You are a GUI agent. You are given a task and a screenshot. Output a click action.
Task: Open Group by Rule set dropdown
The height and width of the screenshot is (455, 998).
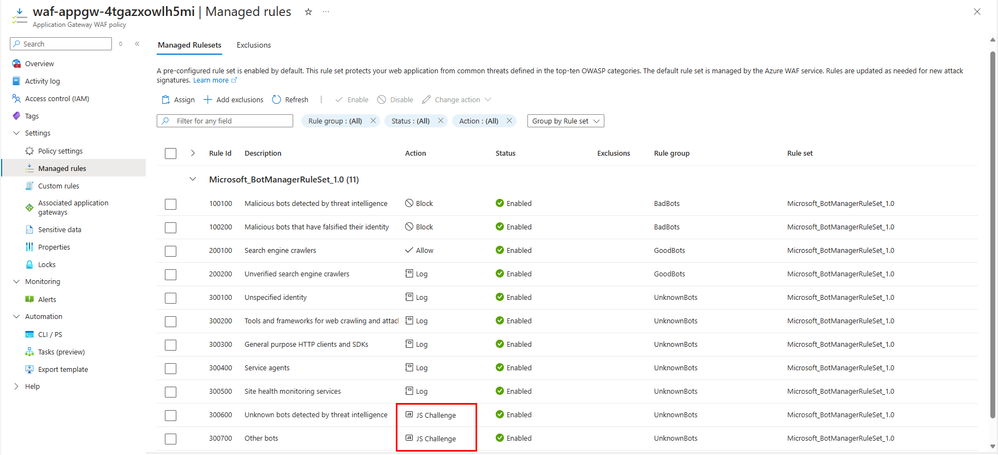tap(565, 121)
